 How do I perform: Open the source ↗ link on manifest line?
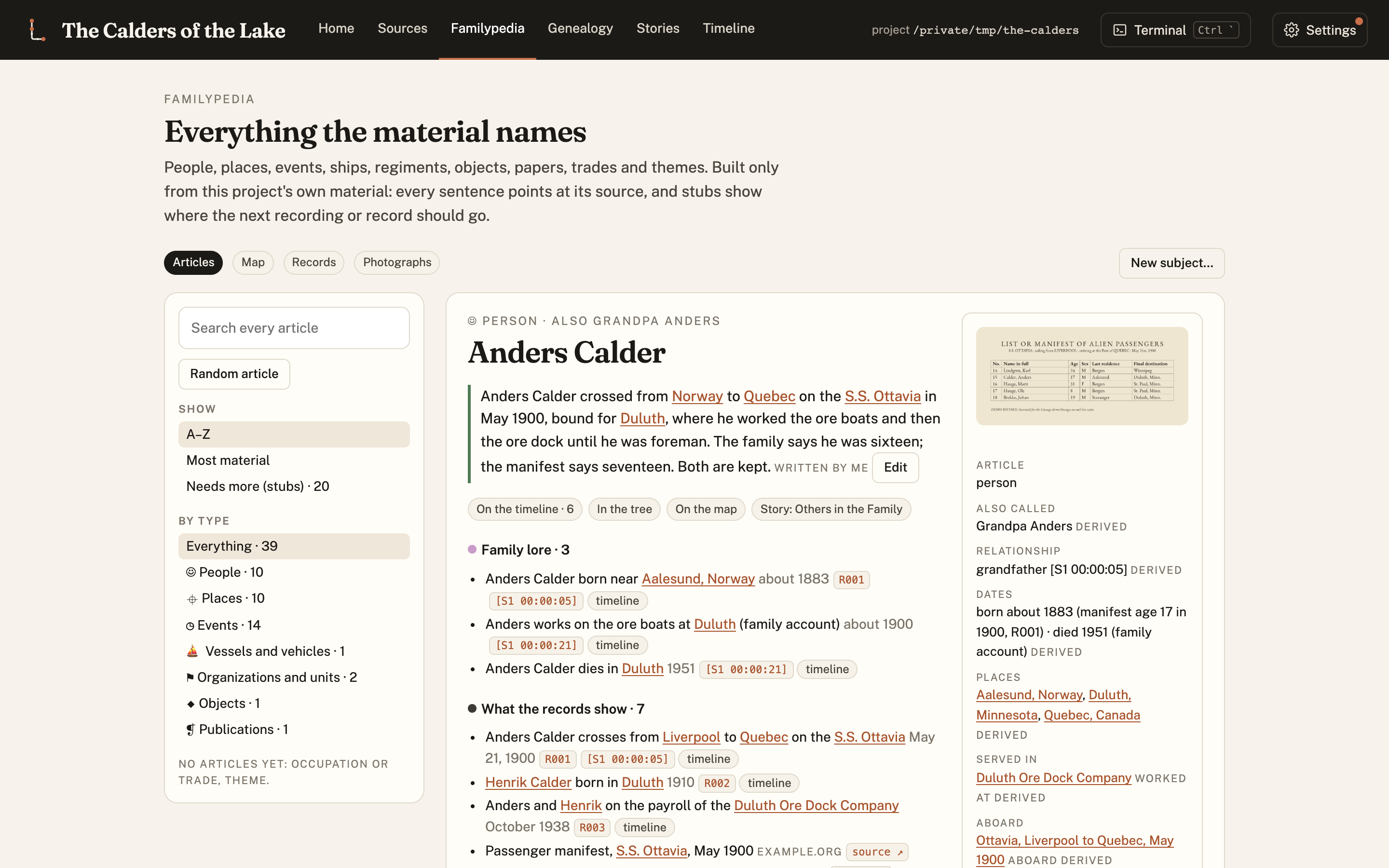click(x=876, y=852)
